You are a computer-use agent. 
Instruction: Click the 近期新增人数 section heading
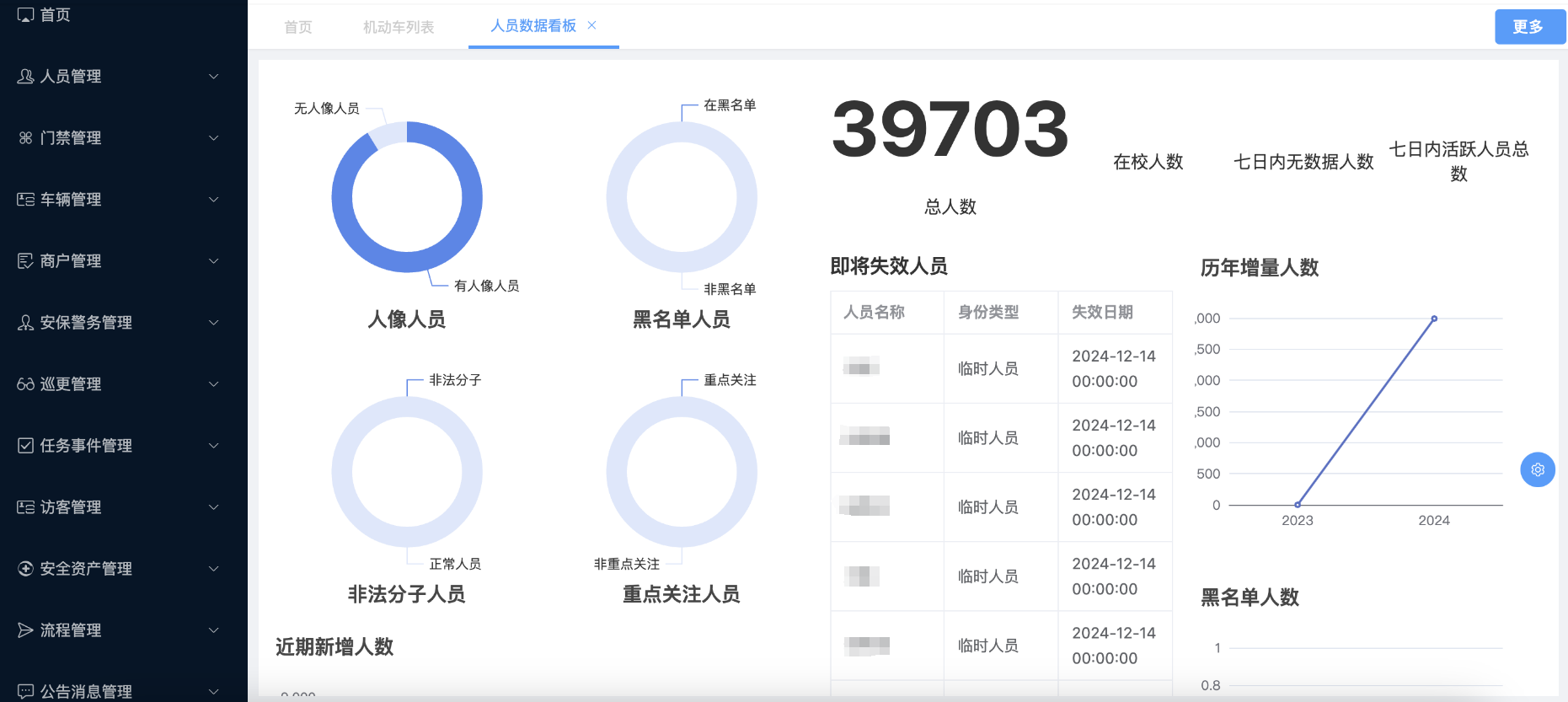(334, 647)
